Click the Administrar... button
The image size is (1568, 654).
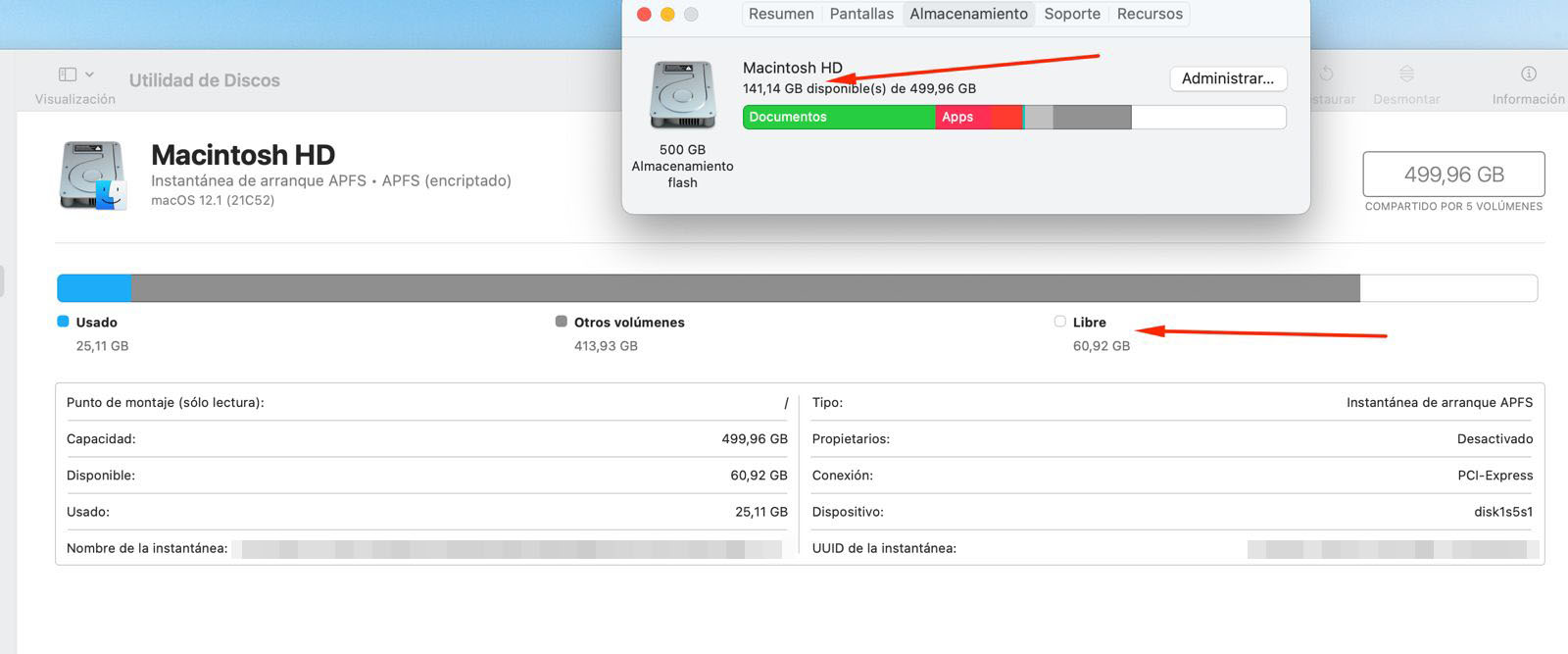pyautogui.click(x=1228, y=78)
